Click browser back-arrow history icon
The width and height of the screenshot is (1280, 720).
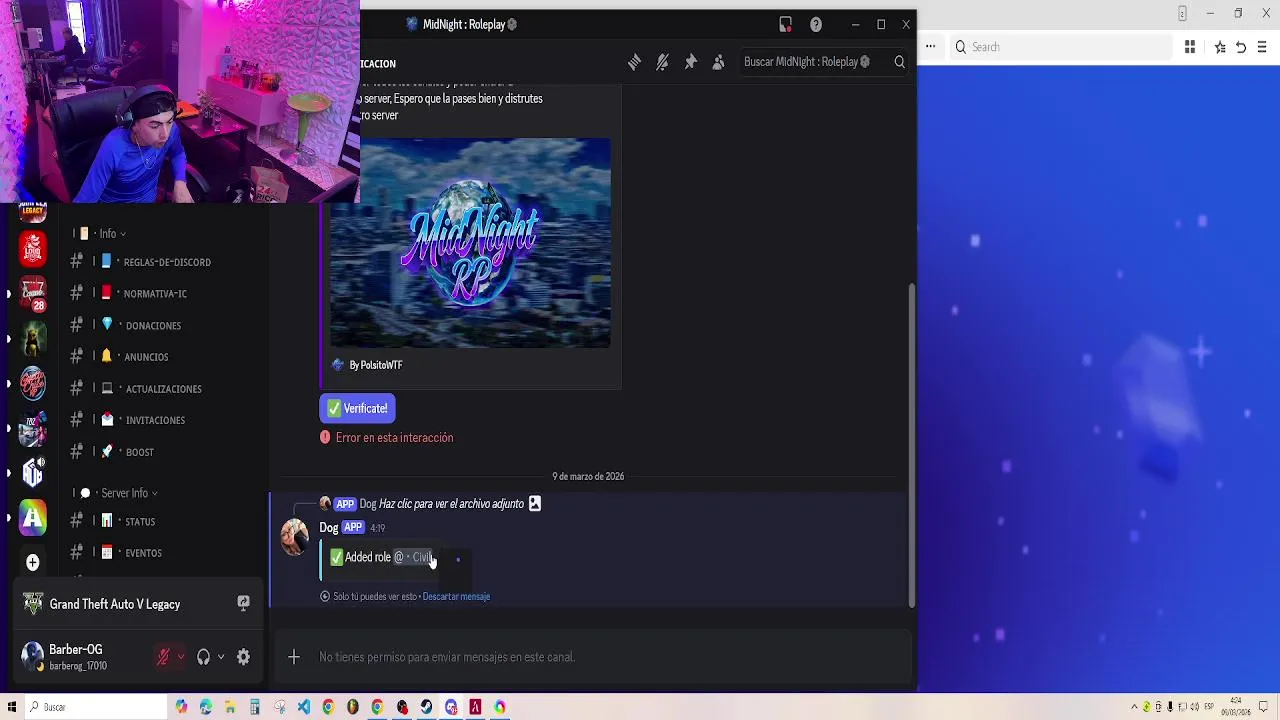(1241, 47)
